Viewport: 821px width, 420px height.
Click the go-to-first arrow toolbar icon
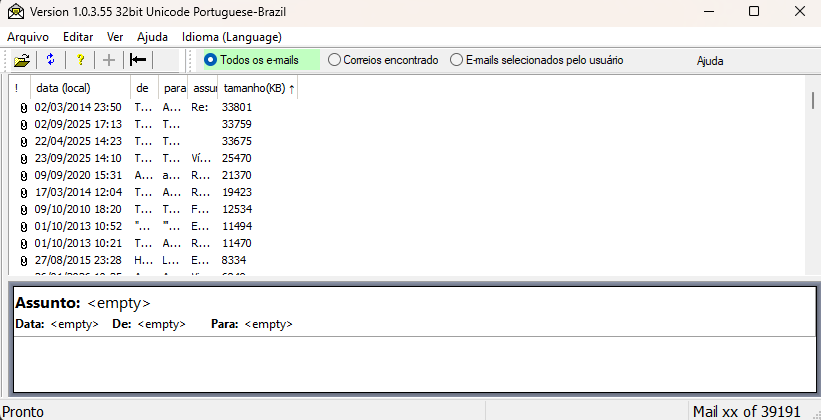pos(139,60)
